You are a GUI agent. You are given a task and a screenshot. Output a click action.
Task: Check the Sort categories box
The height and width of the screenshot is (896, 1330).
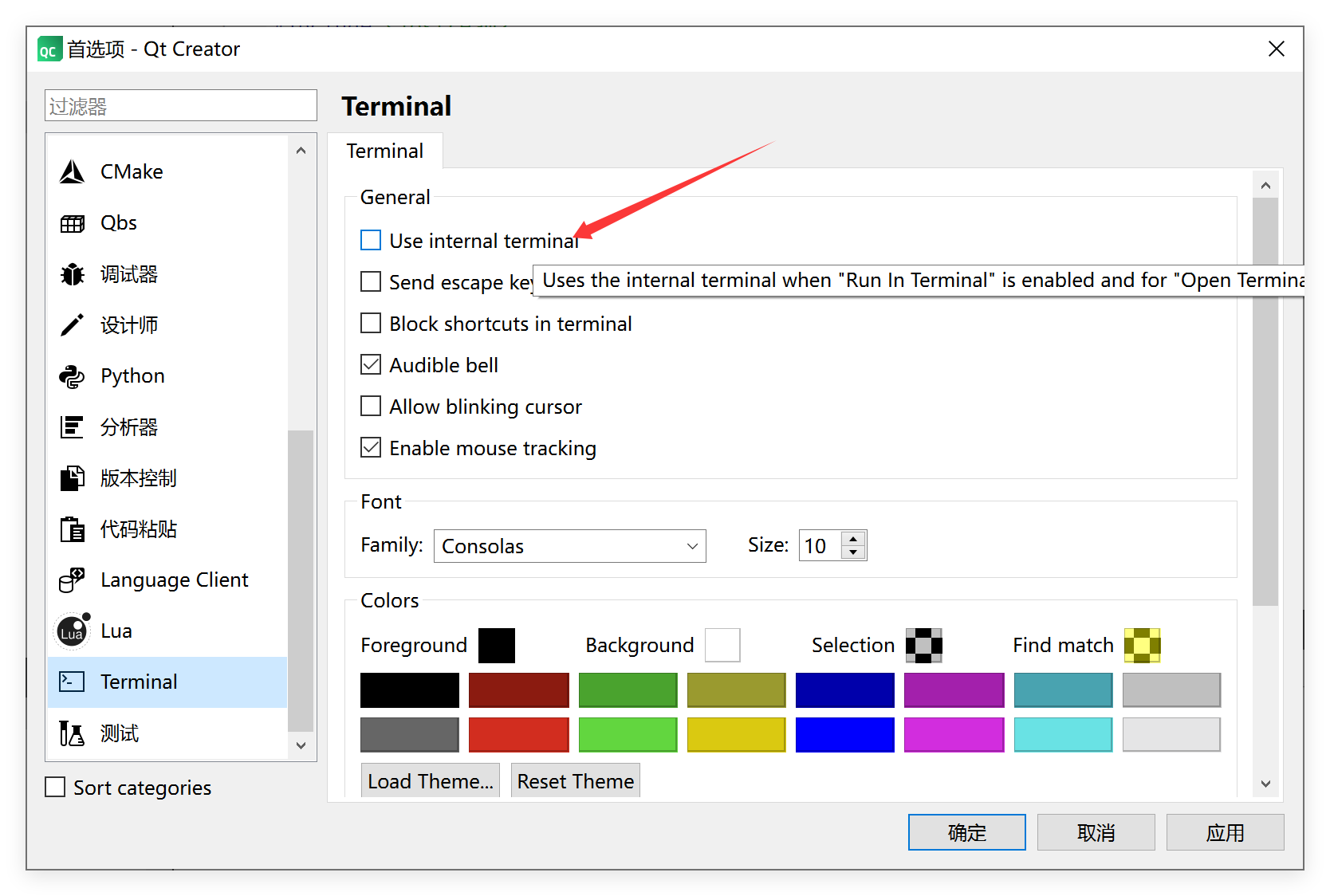click(x=55, y=787)
